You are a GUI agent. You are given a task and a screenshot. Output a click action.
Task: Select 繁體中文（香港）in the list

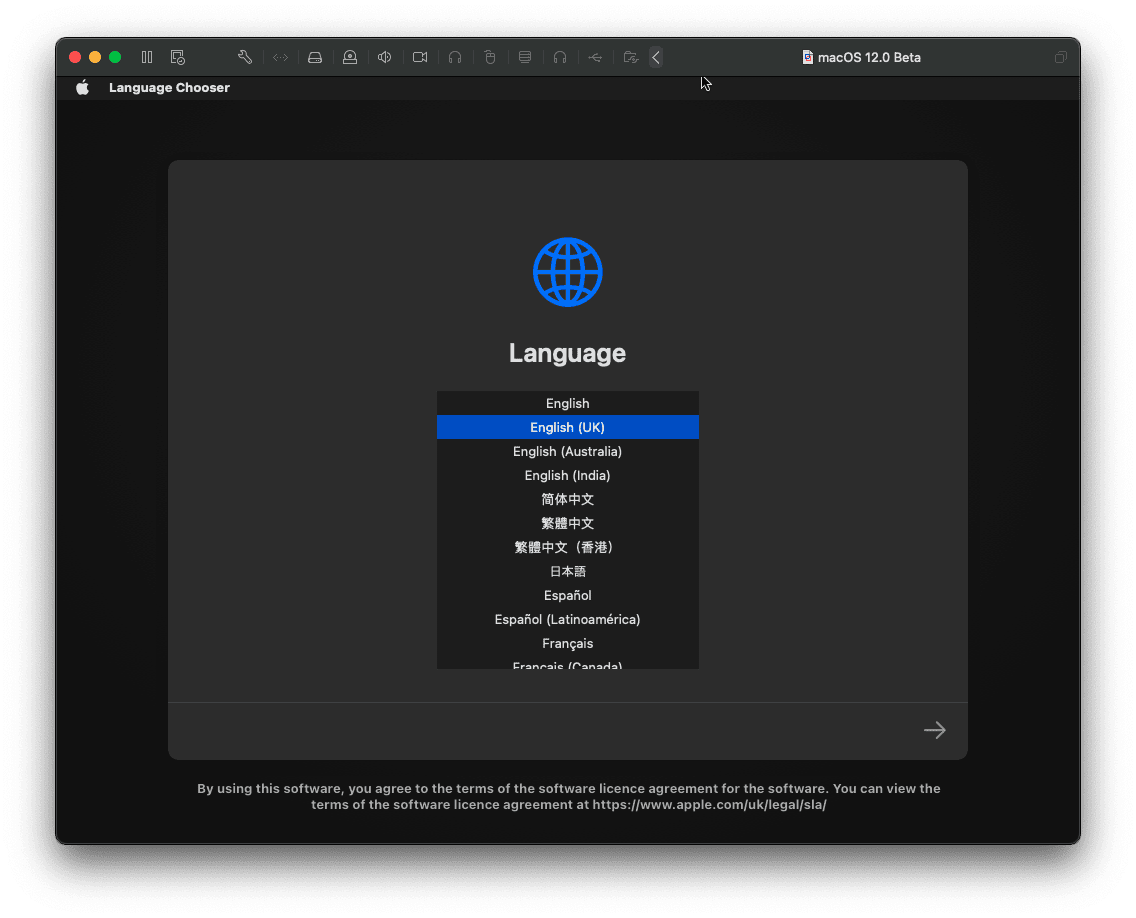[x=568, y=547]
